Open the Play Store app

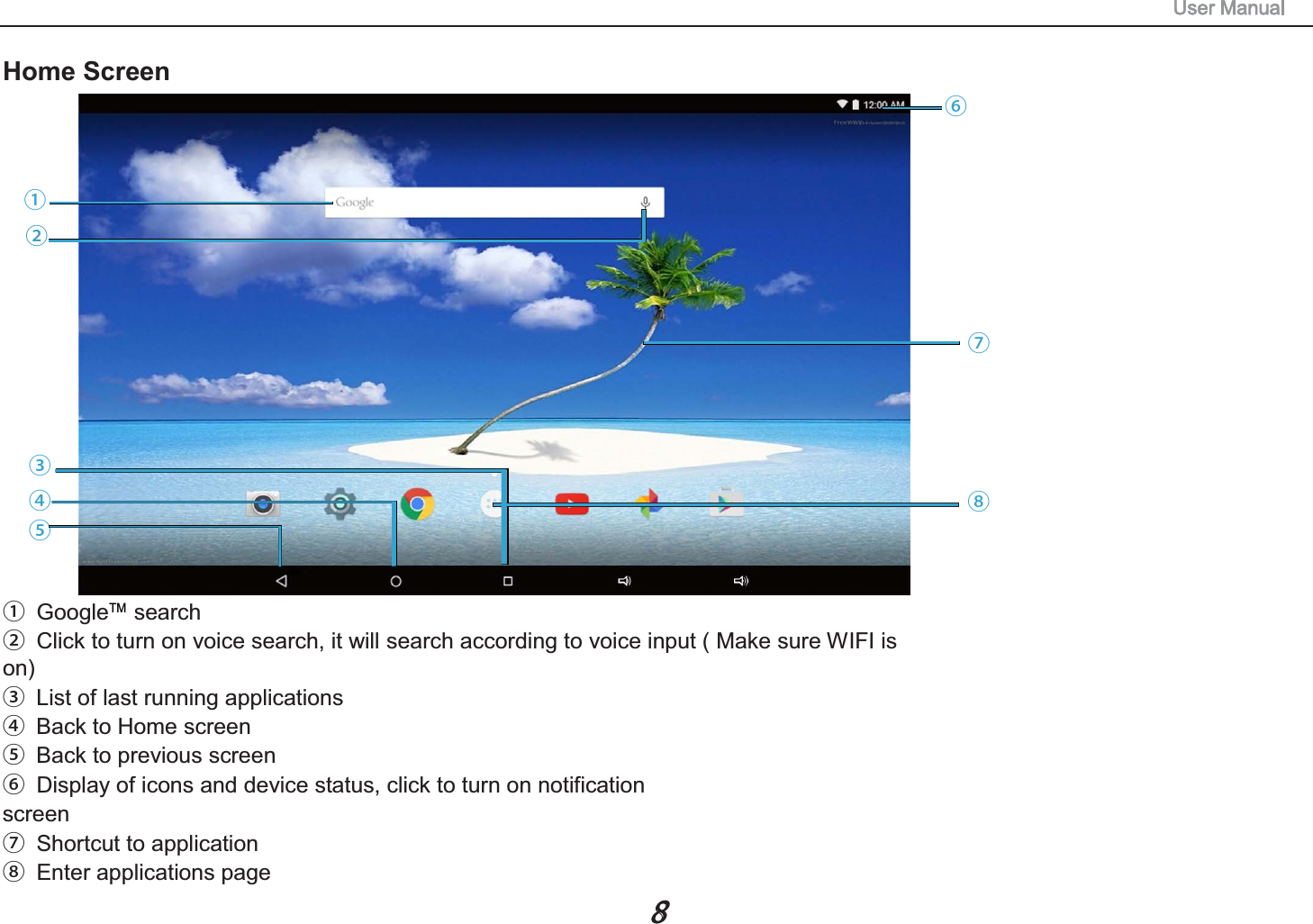[726, 503]
